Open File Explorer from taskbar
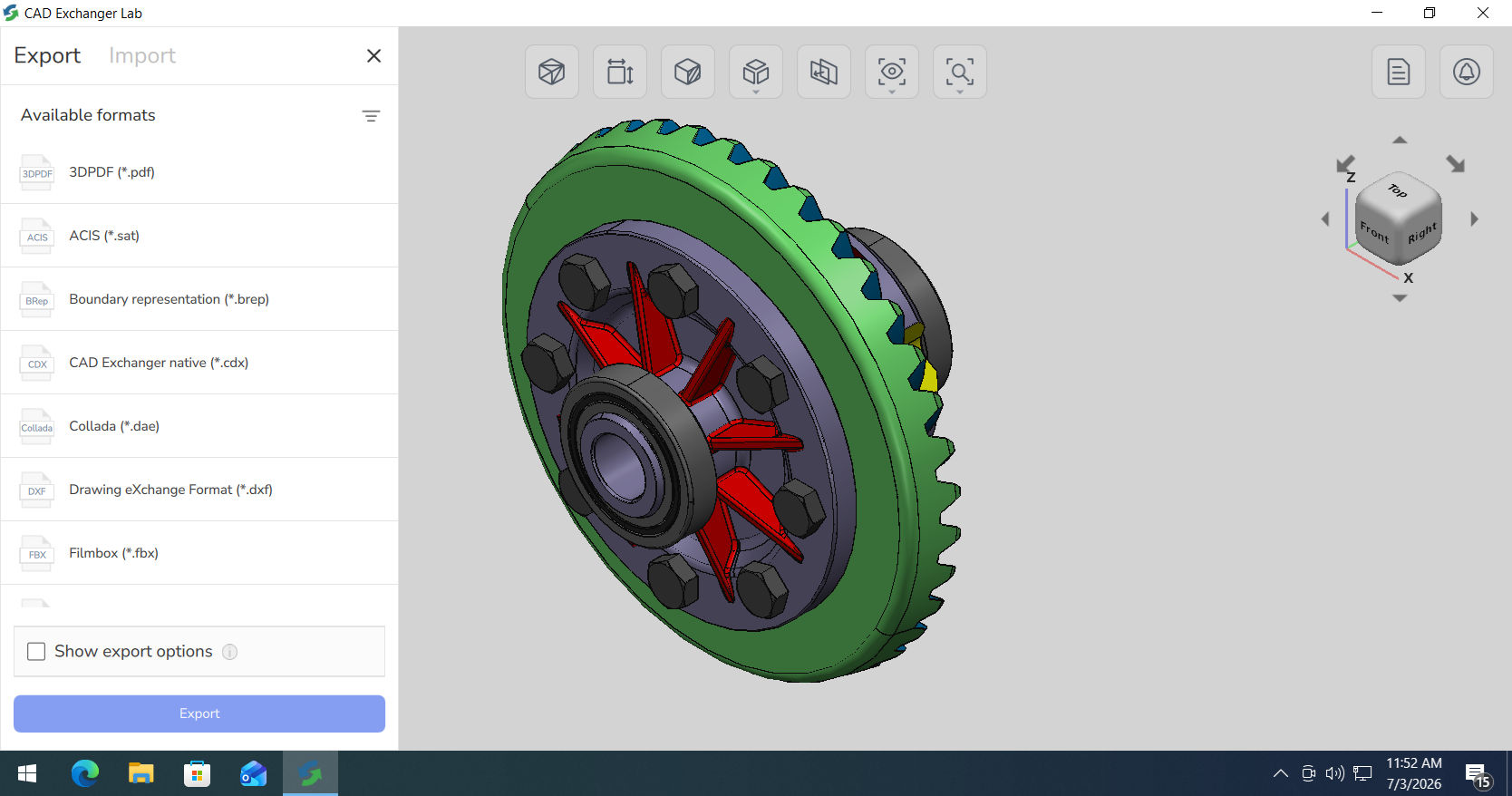The image size is (1512, 796). point(141,773)
